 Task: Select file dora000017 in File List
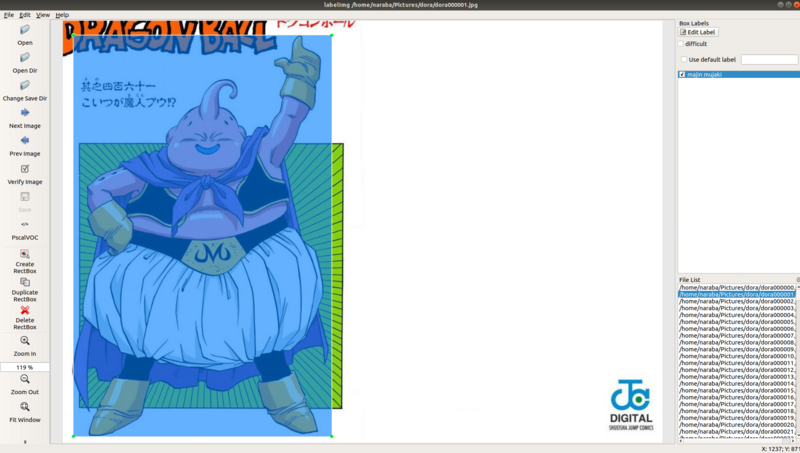[737, 405]
